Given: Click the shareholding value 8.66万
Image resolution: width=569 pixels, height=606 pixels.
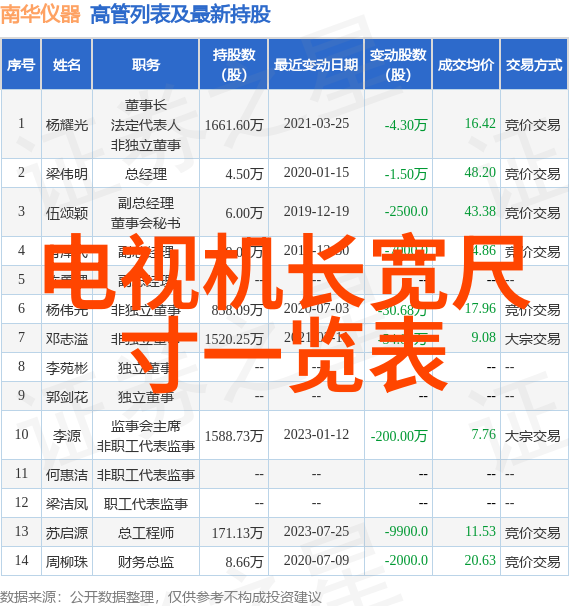Looking at the screenshot, I should point(245,562).
